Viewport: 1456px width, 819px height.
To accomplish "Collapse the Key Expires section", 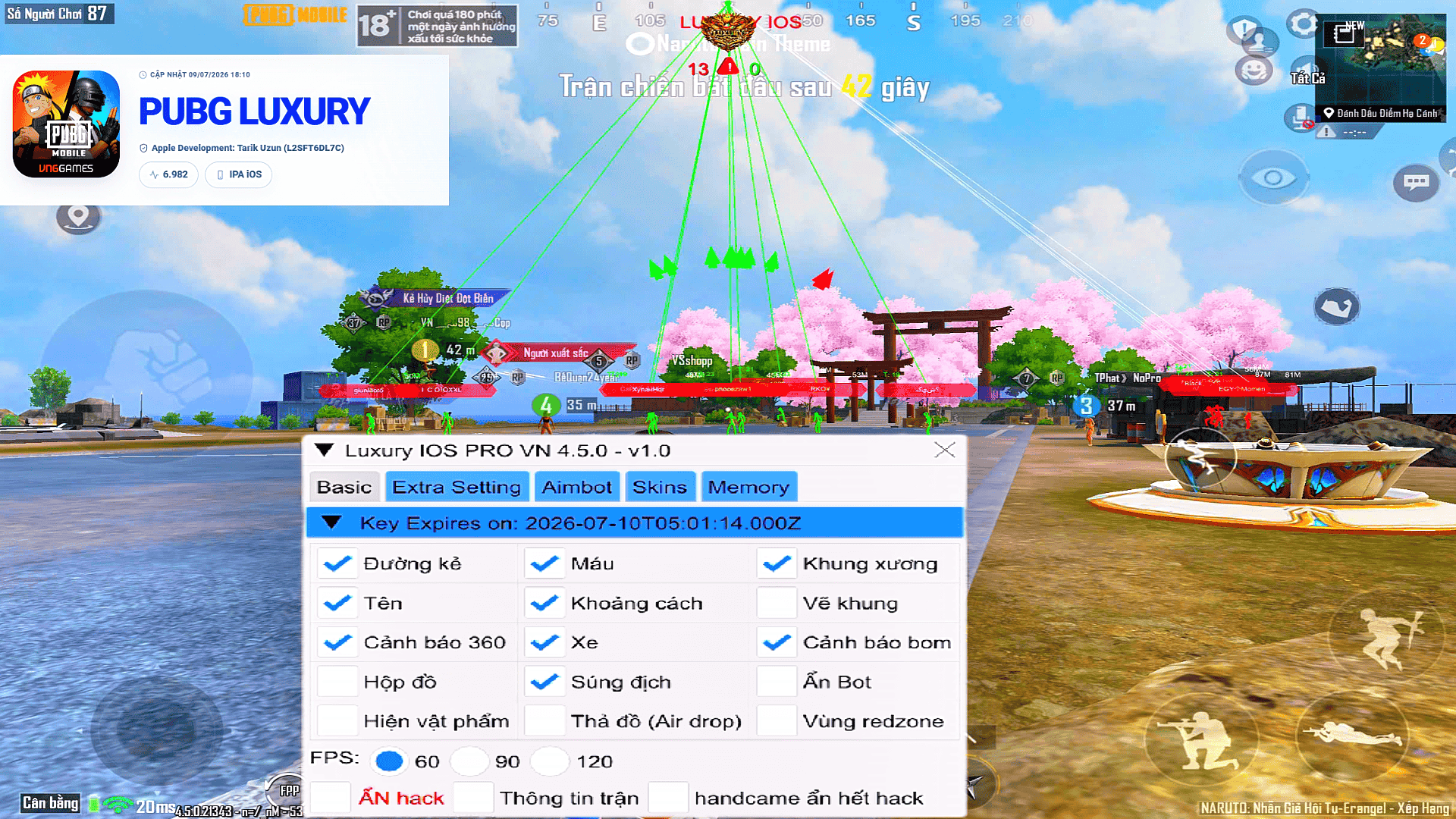I will coord(331,522).
